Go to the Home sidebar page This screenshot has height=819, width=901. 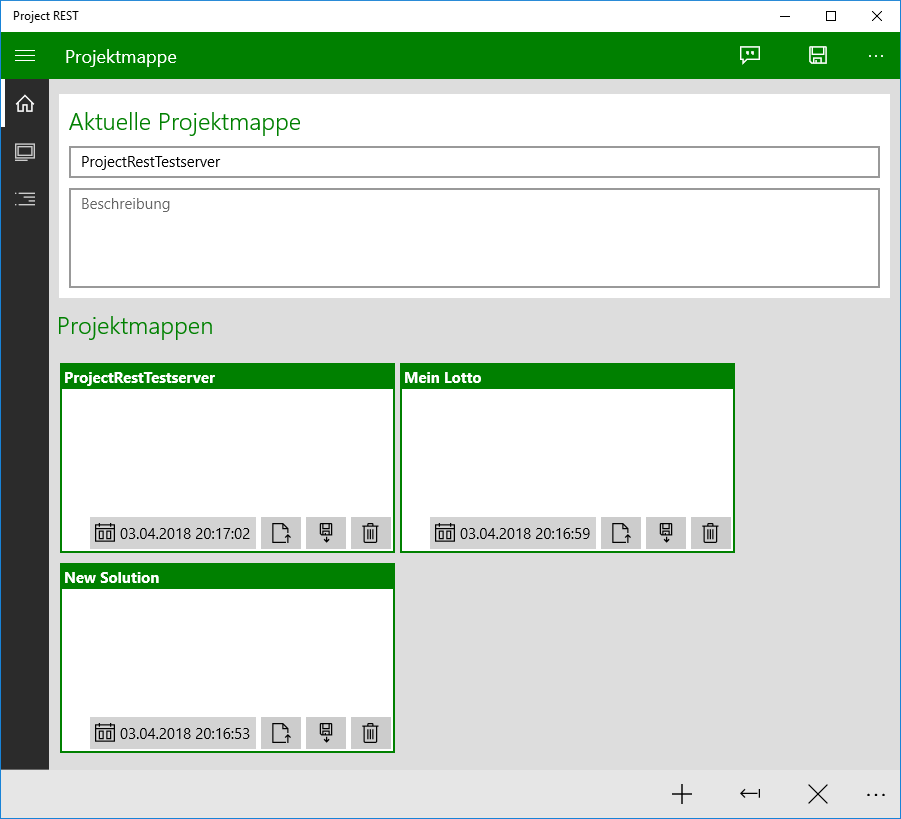tap(25, 104)
